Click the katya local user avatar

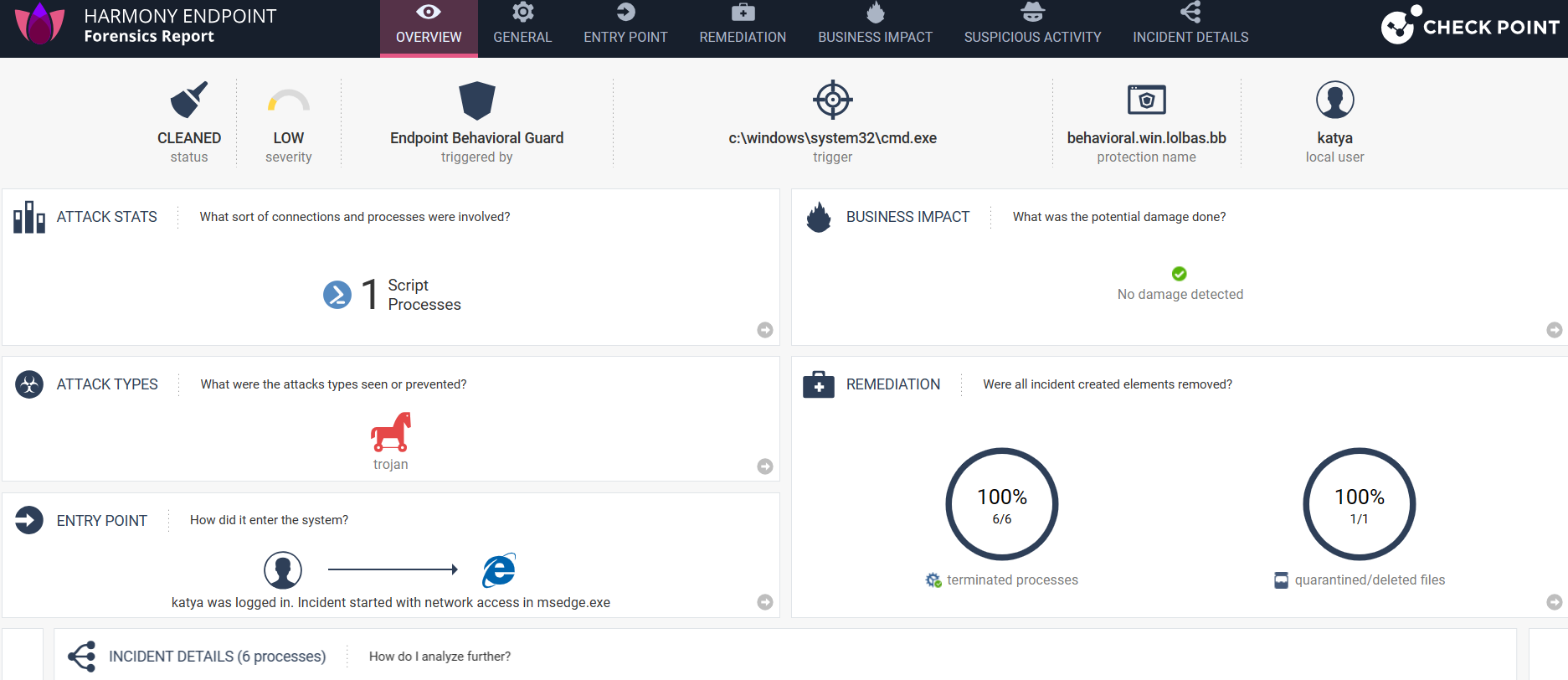point(1335,100)
